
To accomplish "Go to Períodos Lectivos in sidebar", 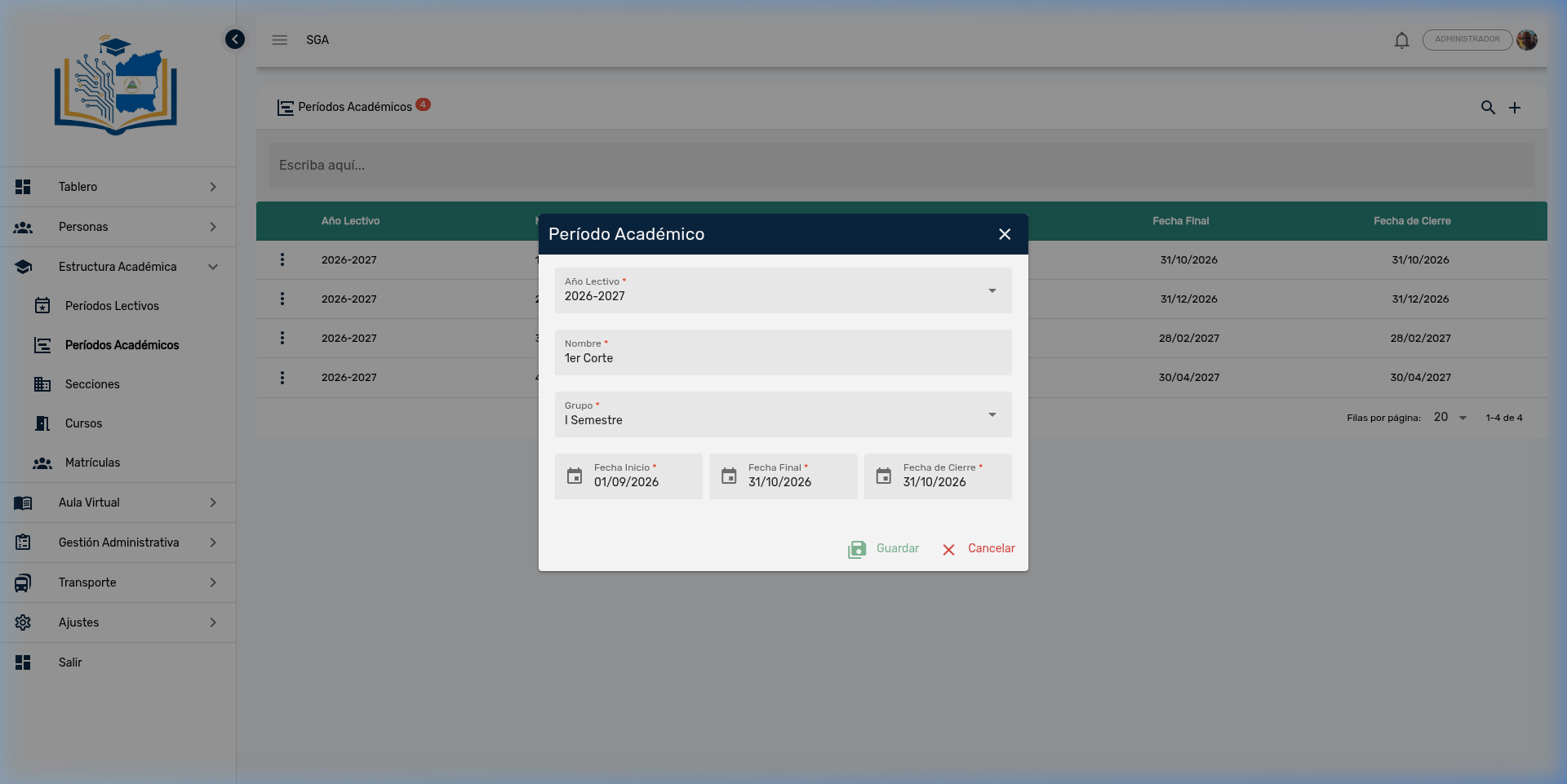I will point(112,306).
